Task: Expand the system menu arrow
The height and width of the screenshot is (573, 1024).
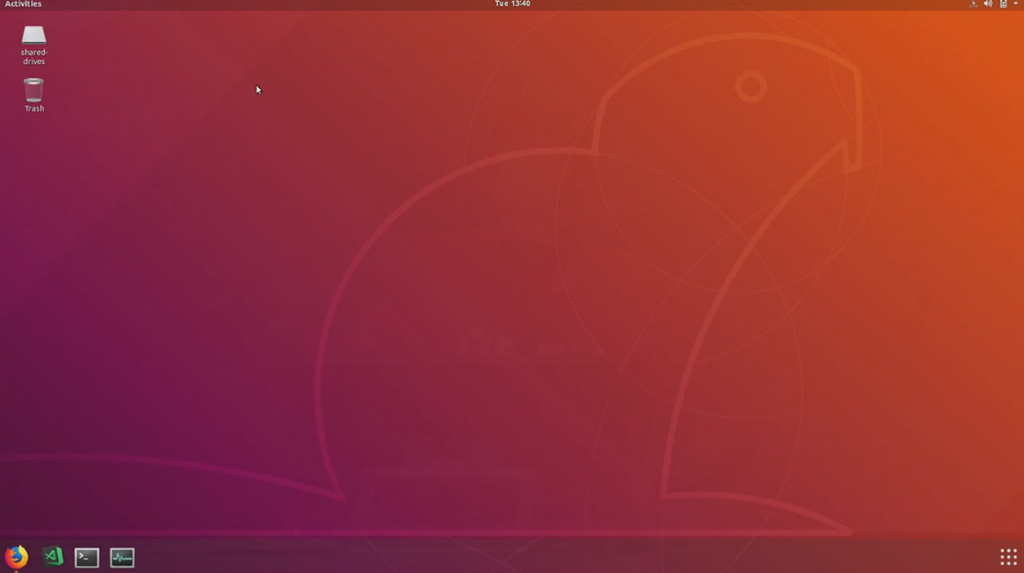Action: tap(1016, 4)
